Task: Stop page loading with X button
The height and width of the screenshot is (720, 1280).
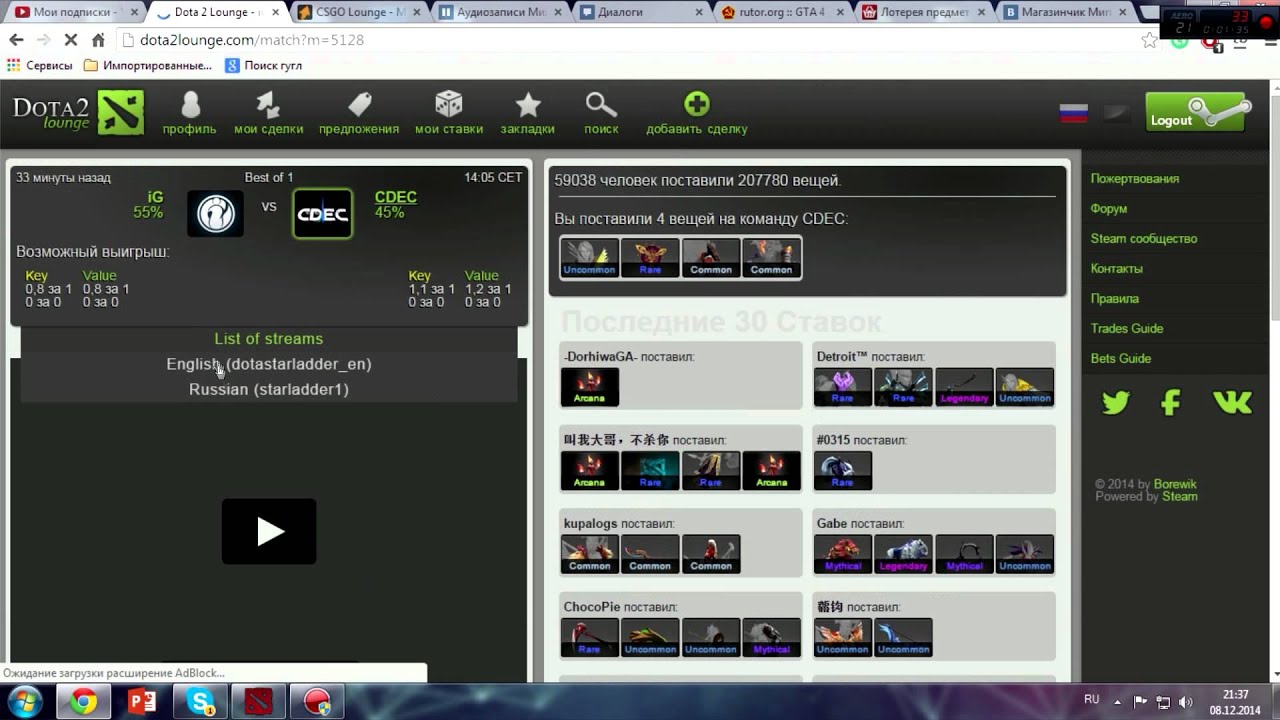Action: [x=70, y=40]
